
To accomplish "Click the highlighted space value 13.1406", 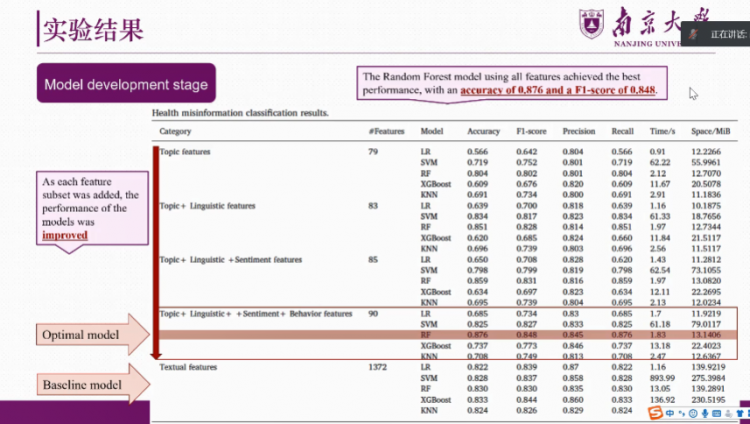I will tap(706, 335).
